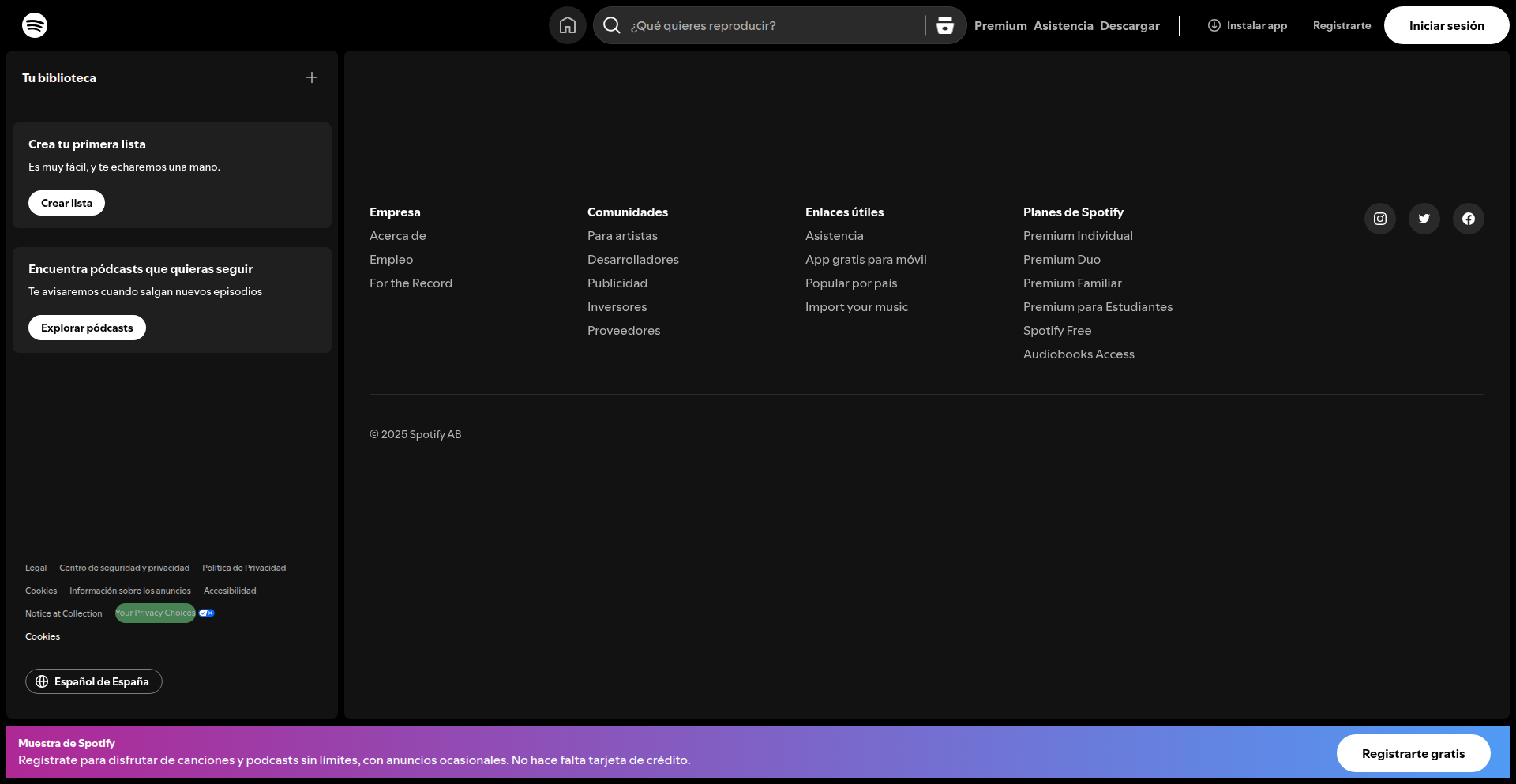Click the Registrarte gratis banner button
This screenshot has height=784, width=1516.
pyautogui.click(x=1413, y=754)
